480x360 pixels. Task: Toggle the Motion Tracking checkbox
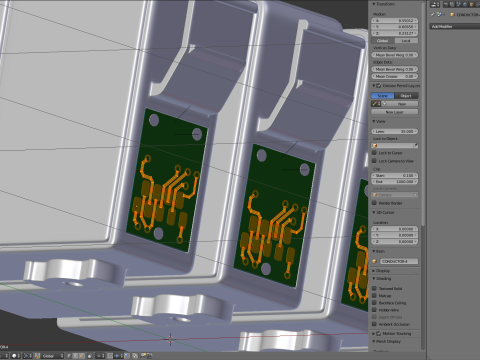tap(379, 333)
